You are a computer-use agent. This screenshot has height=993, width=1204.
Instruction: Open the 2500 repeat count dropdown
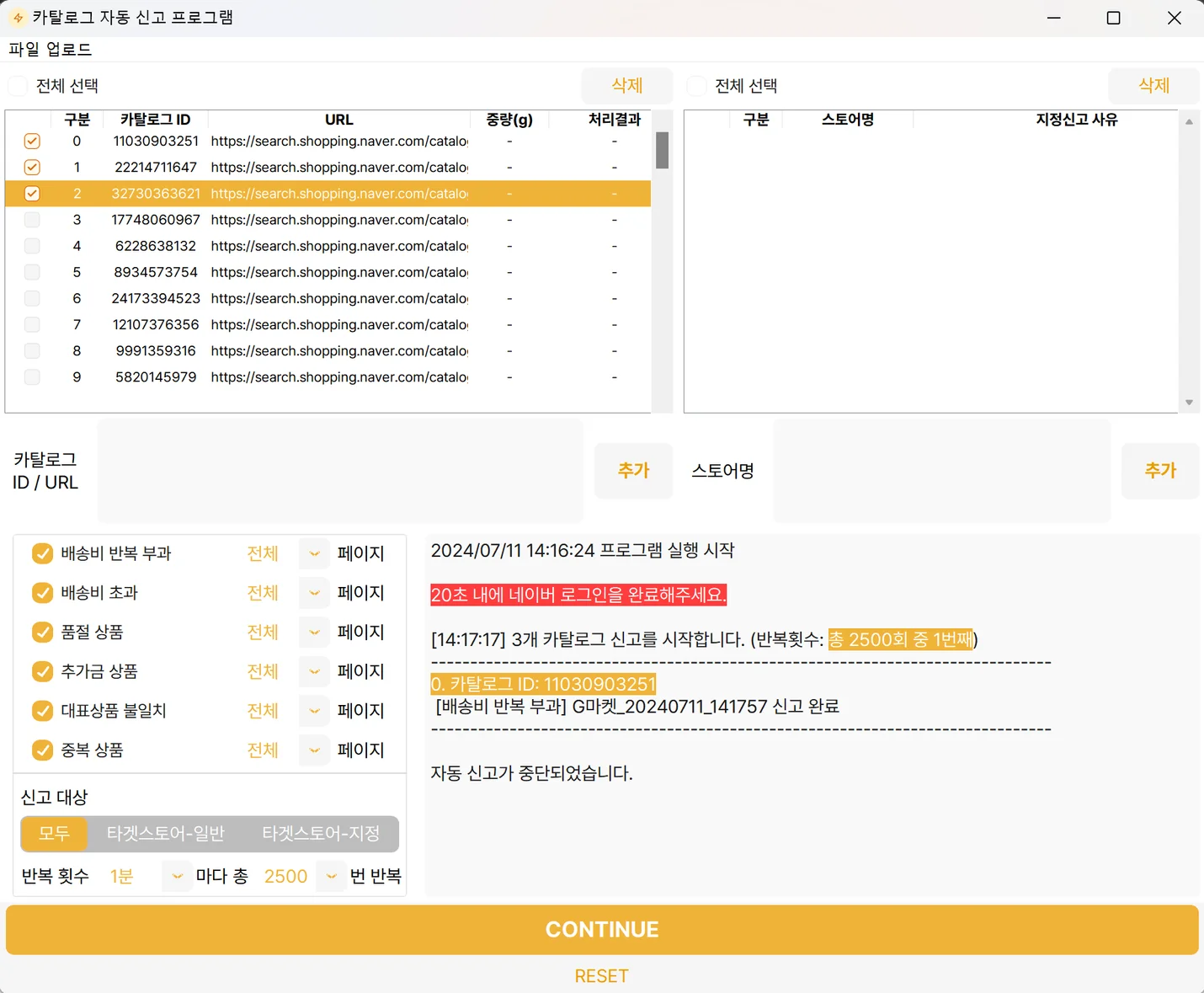[332, 877]
